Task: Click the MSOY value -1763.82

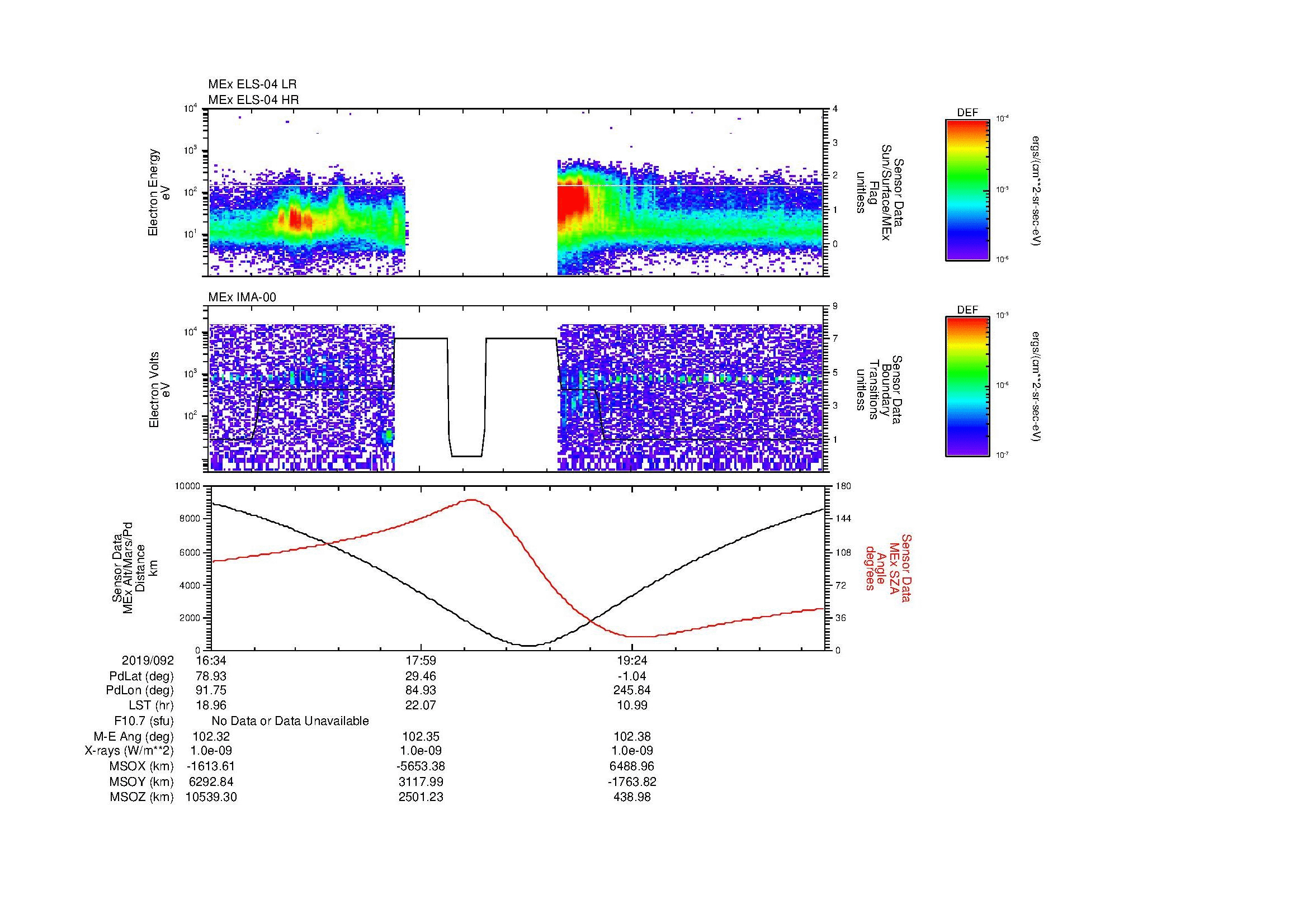Action: coord(632,781)
